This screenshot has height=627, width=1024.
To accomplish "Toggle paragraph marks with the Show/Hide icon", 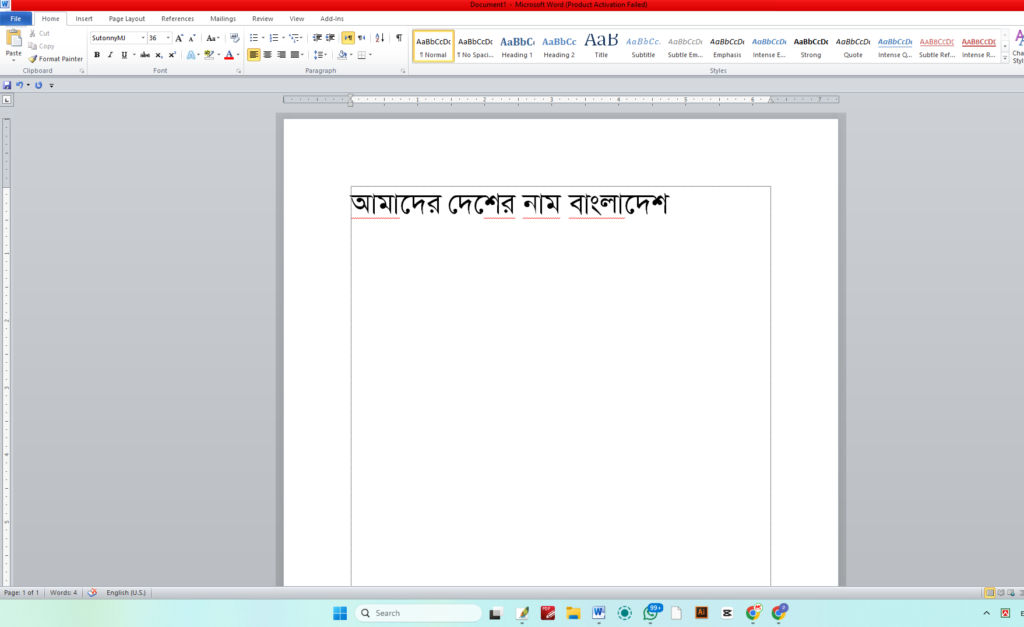I will 399,38.
